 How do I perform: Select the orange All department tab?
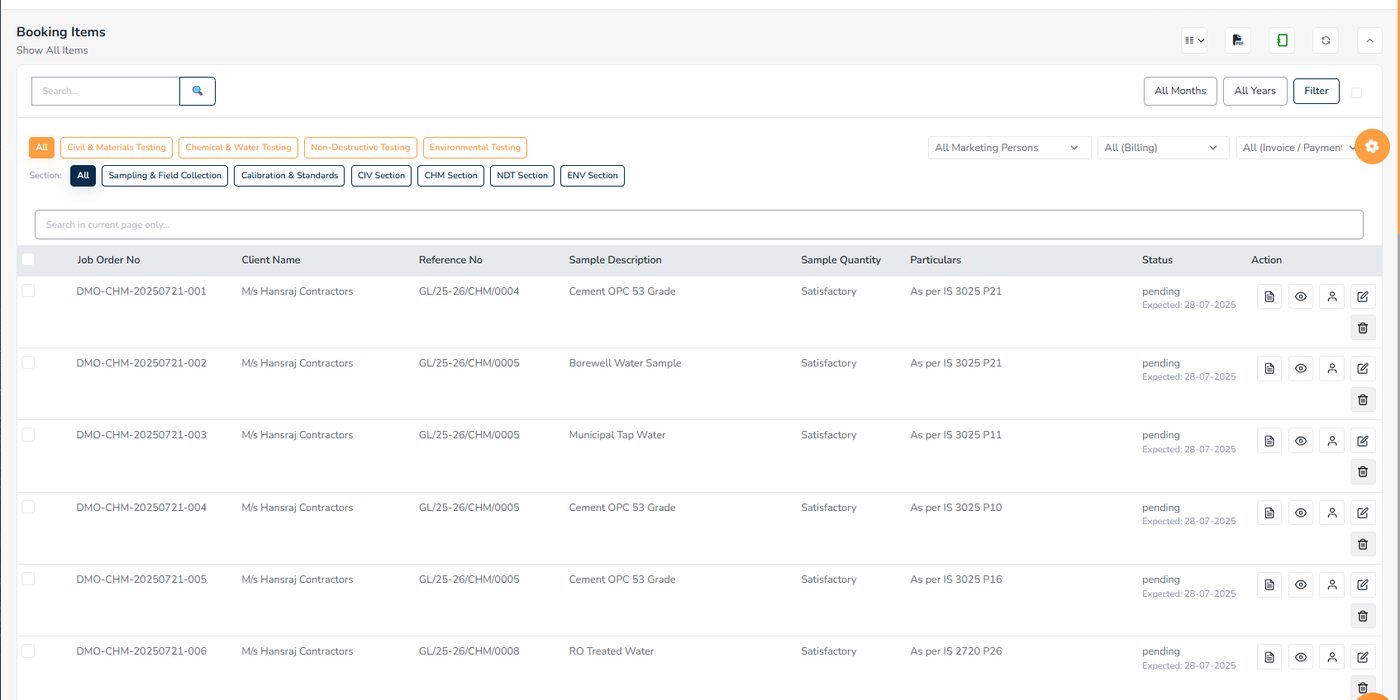[x=41, y=147]
